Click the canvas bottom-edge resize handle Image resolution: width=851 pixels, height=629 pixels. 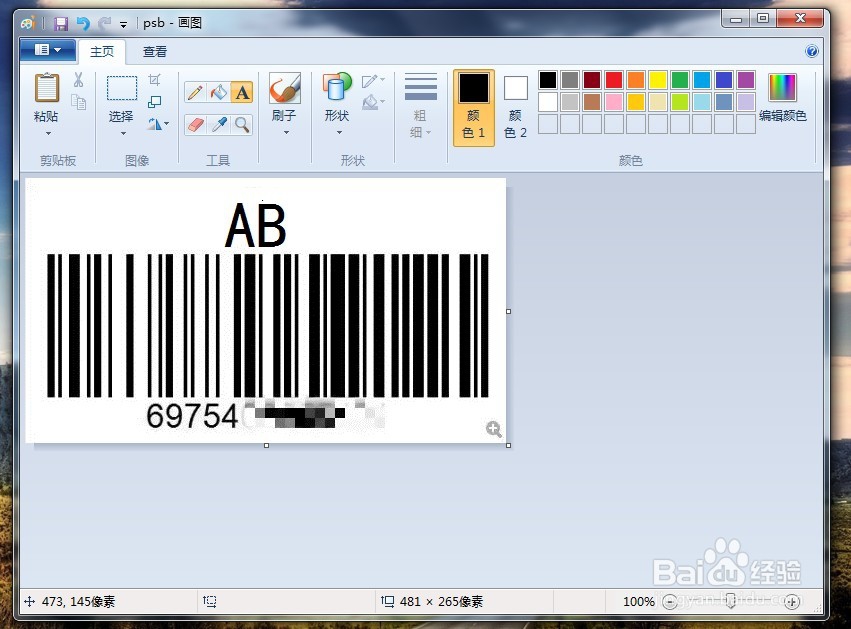pyautogui.click(x=266, y=446)
